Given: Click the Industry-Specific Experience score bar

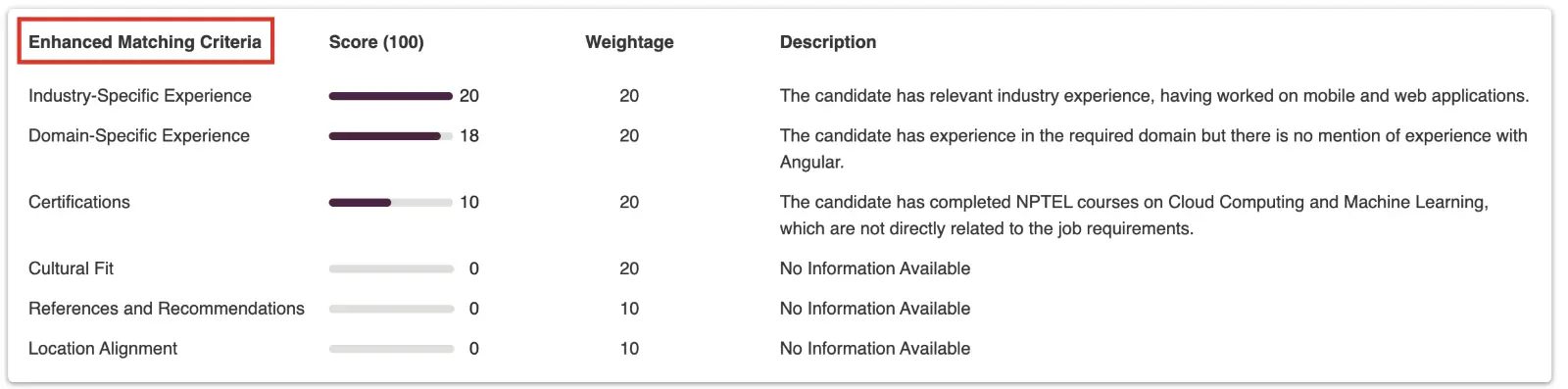Looking at the screenshot, I should coord(391,96).
